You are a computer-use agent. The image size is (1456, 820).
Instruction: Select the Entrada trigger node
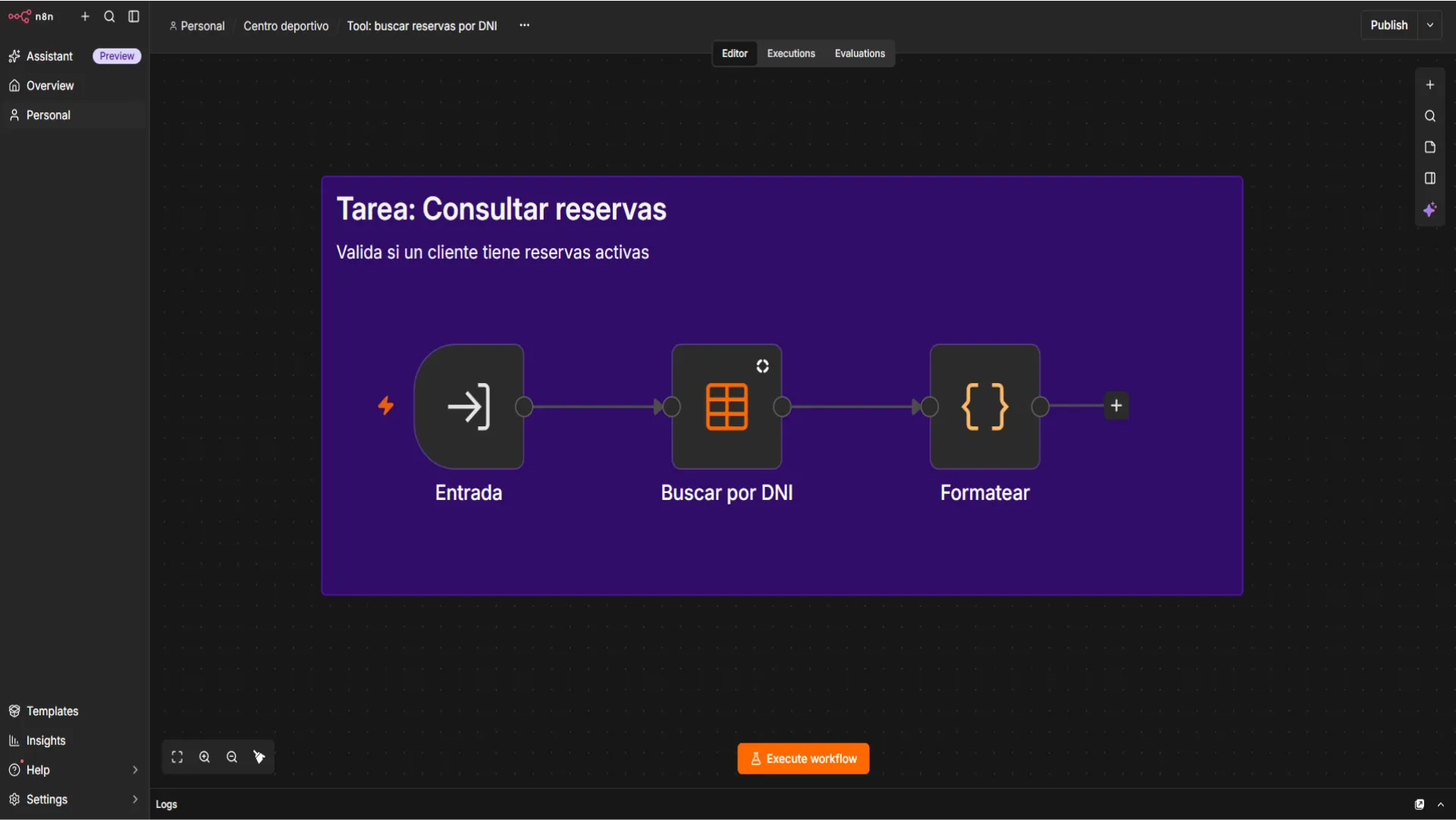(469, 407)
